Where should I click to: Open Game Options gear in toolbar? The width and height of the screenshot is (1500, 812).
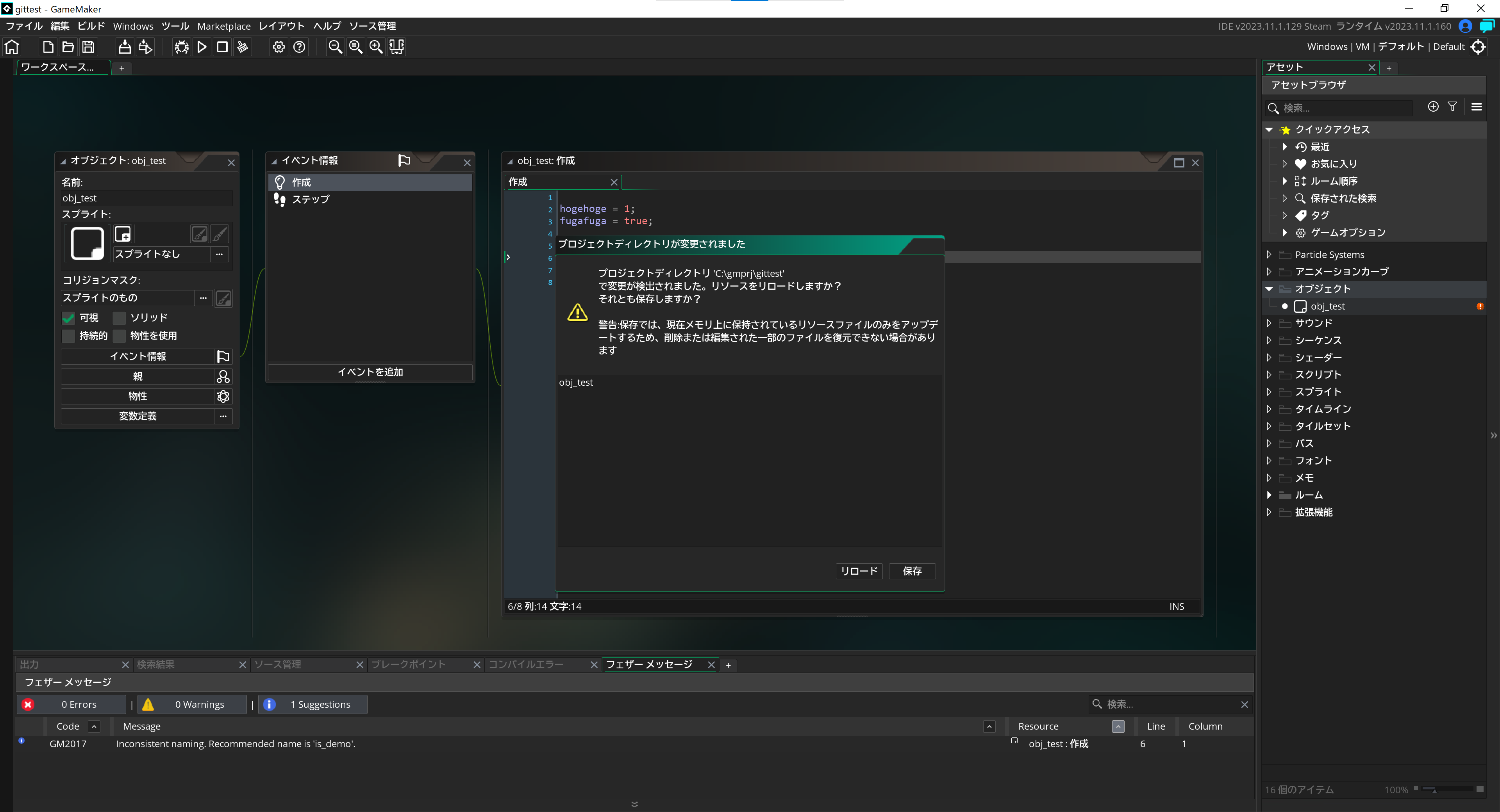279,47
